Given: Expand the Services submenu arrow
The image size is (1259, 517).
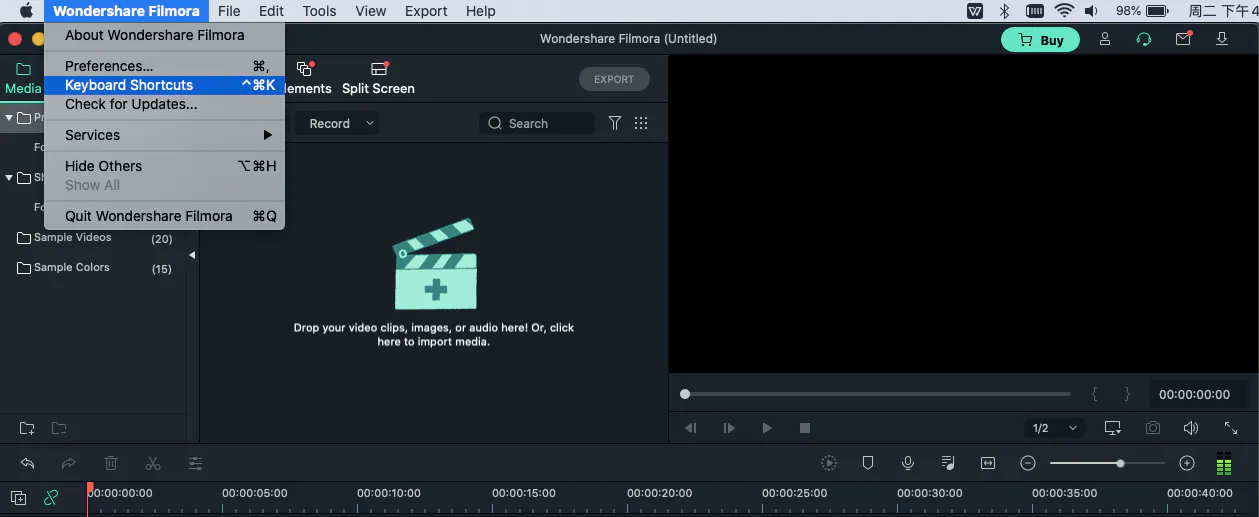Looking at the screenshot, I should pyautogui.click(x=268, y=135).
